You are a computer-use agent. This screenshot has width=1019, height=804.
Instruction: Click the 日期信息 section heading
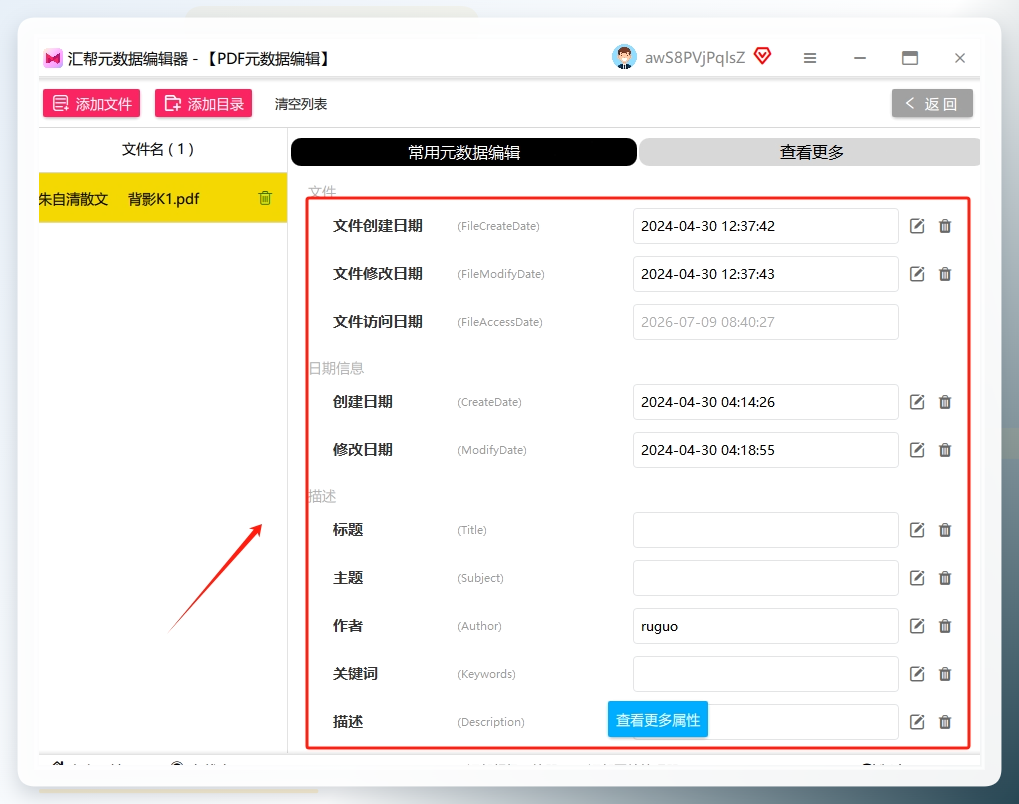coord(336,369)
